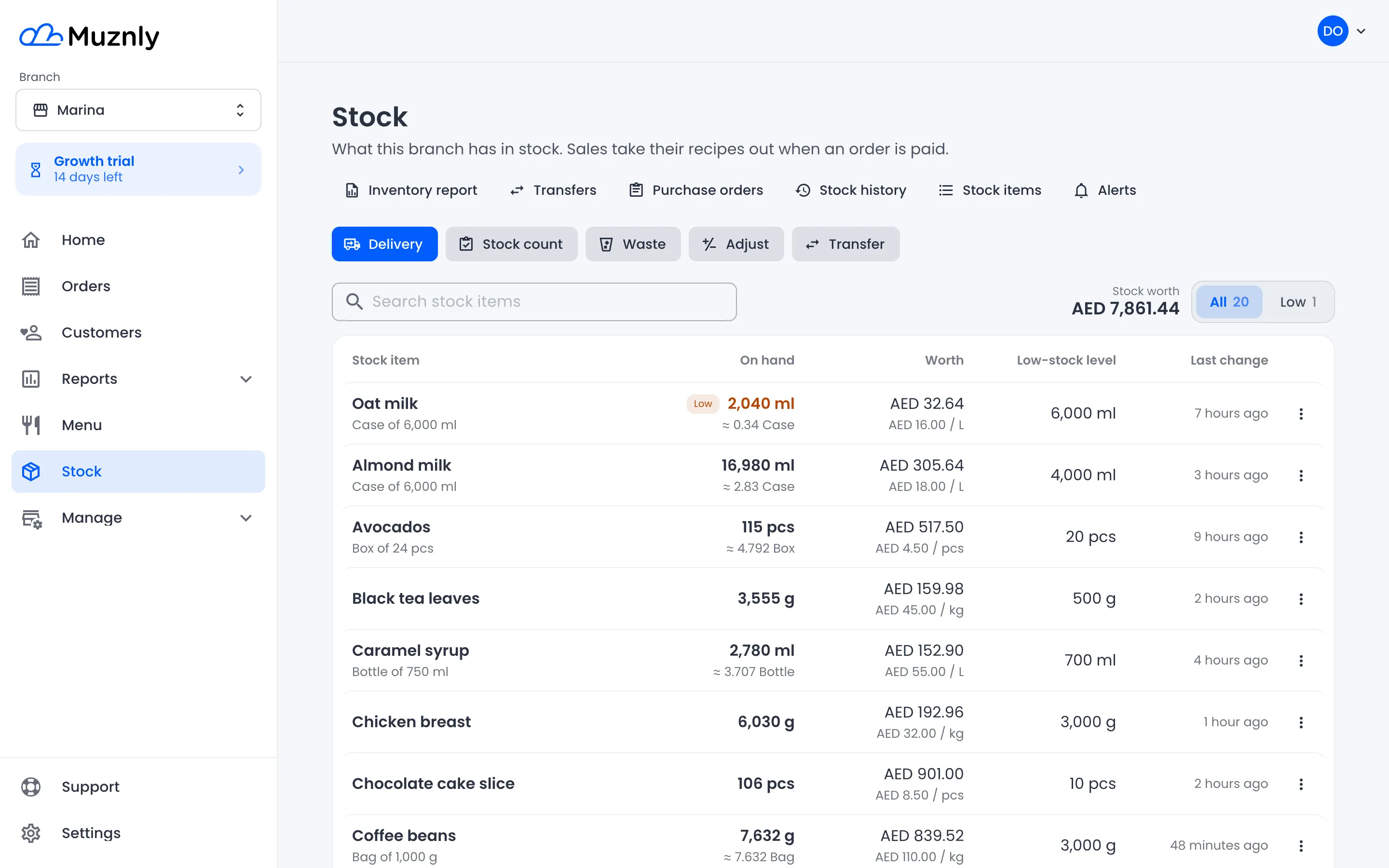
Task: Open the Inventory report tab
Action: tap(411, 190)
